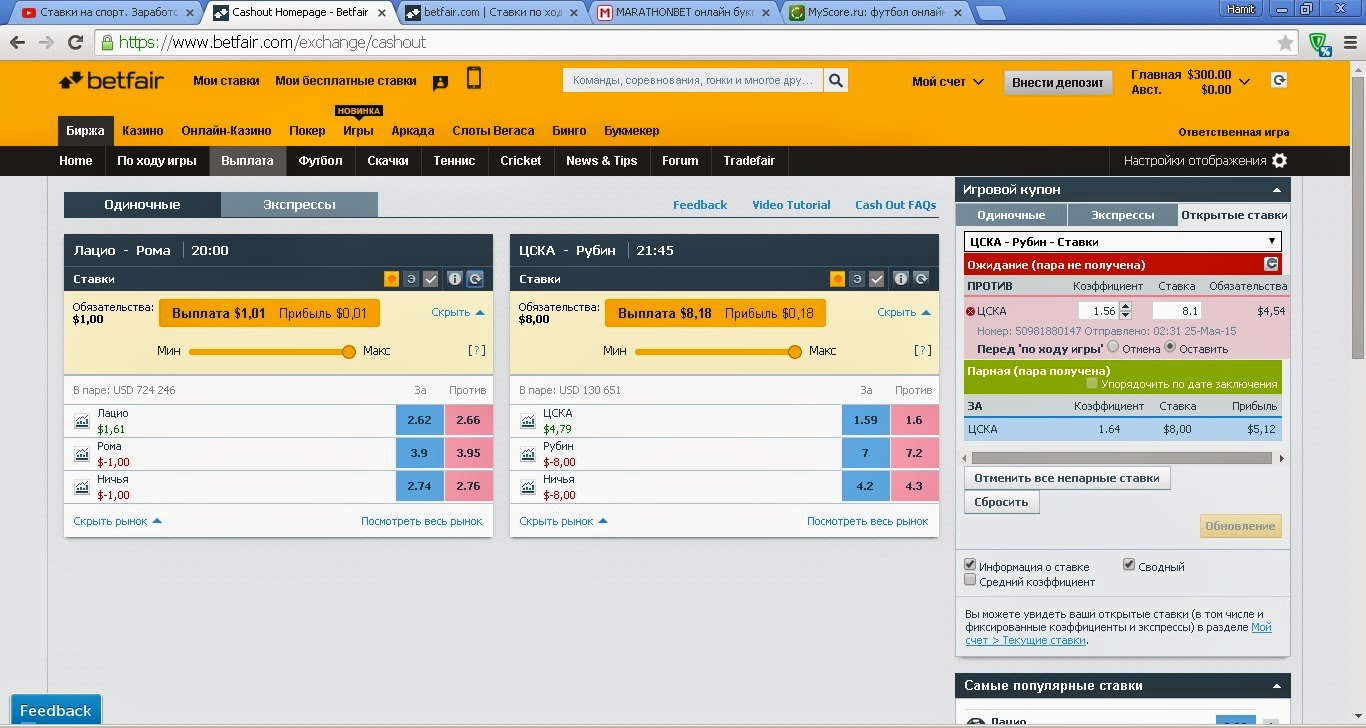The width and height of the screenshot is (1366, 728).
Task: Adjust the ЦСКА - Рубин cashout slider handle
Action: (795, 351)
